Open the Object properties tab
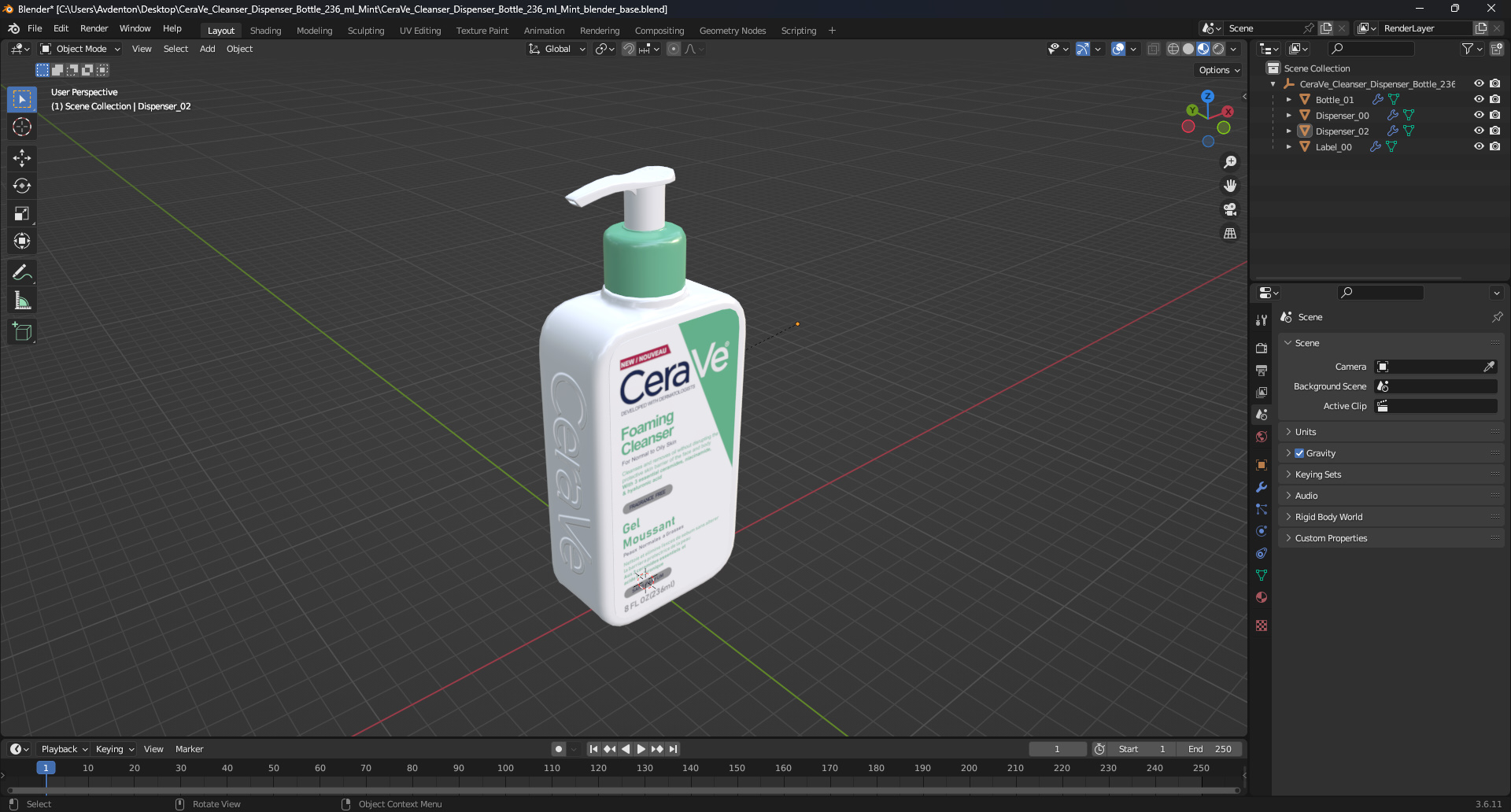The width and height of the screenshot is (1511, 812). click(x=1262, y=465)
